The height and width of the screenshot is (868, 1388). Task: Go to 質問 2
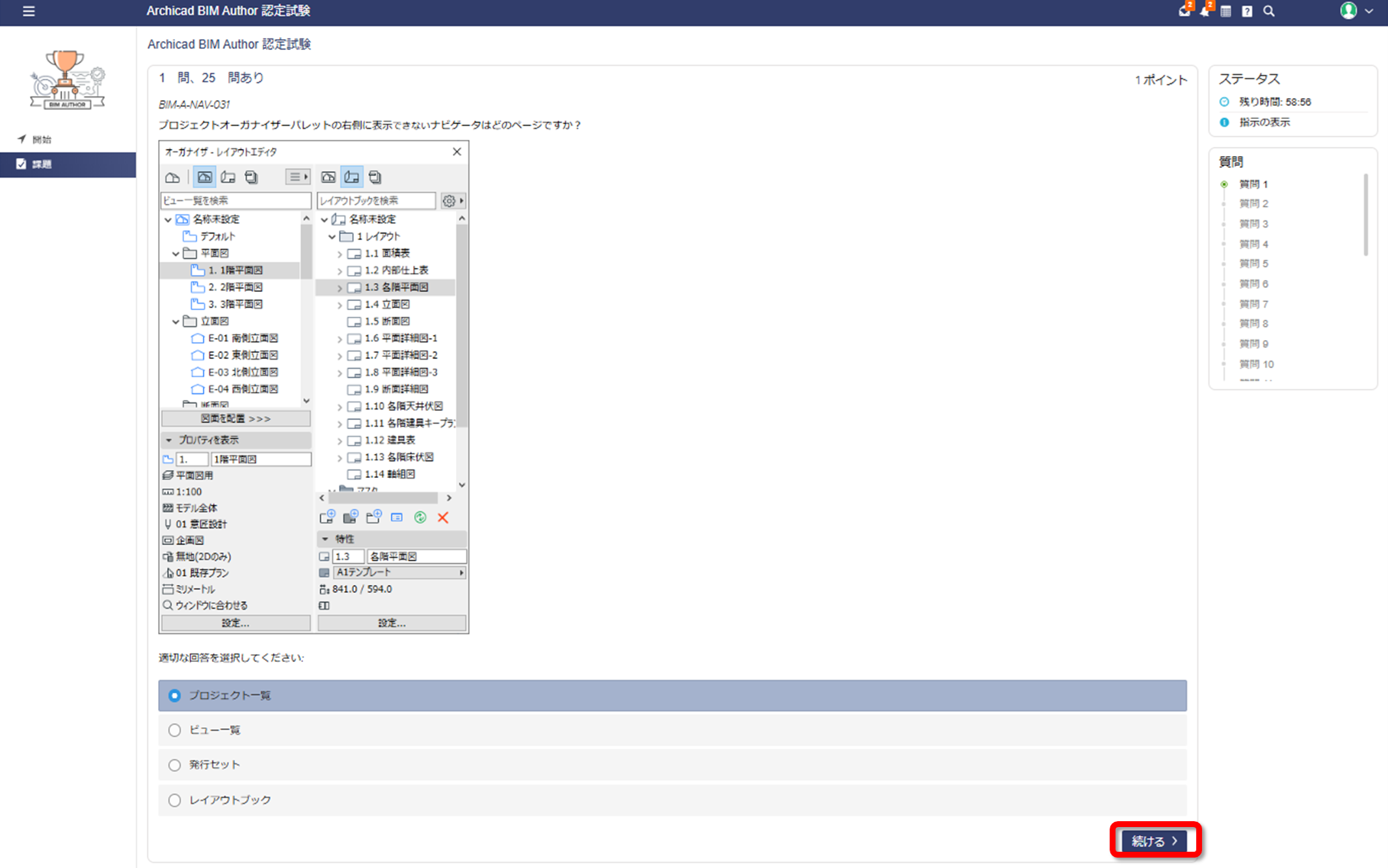coord(1253,204)
